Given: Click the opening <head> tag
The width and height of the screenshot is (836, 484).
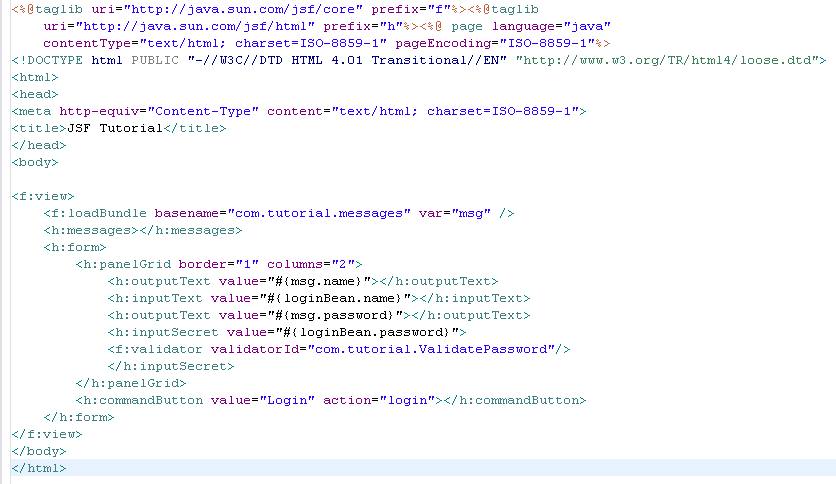Looking at the screenshot, I should click(x=35, y=95).
